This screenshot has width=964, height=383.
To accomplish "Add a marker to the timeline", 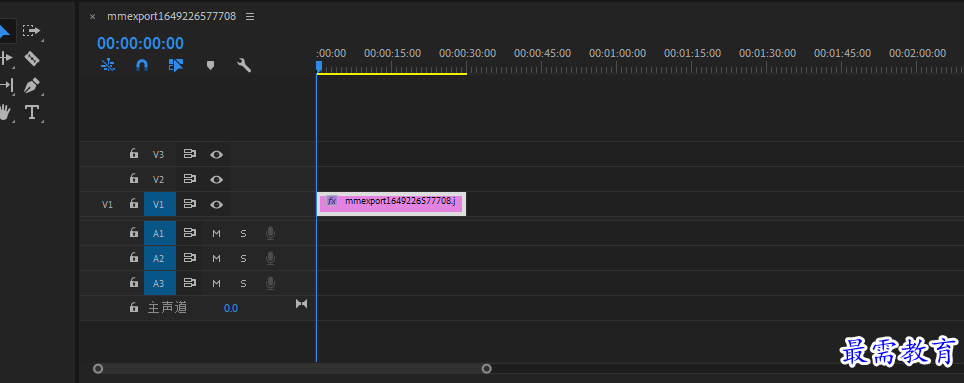I will coord(210,65).
